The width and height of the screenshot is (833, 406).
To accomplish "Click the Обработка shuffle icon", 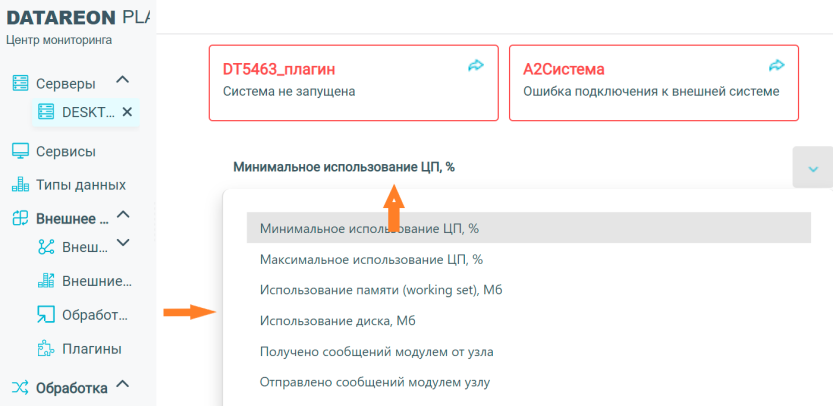I will point(19,387).
